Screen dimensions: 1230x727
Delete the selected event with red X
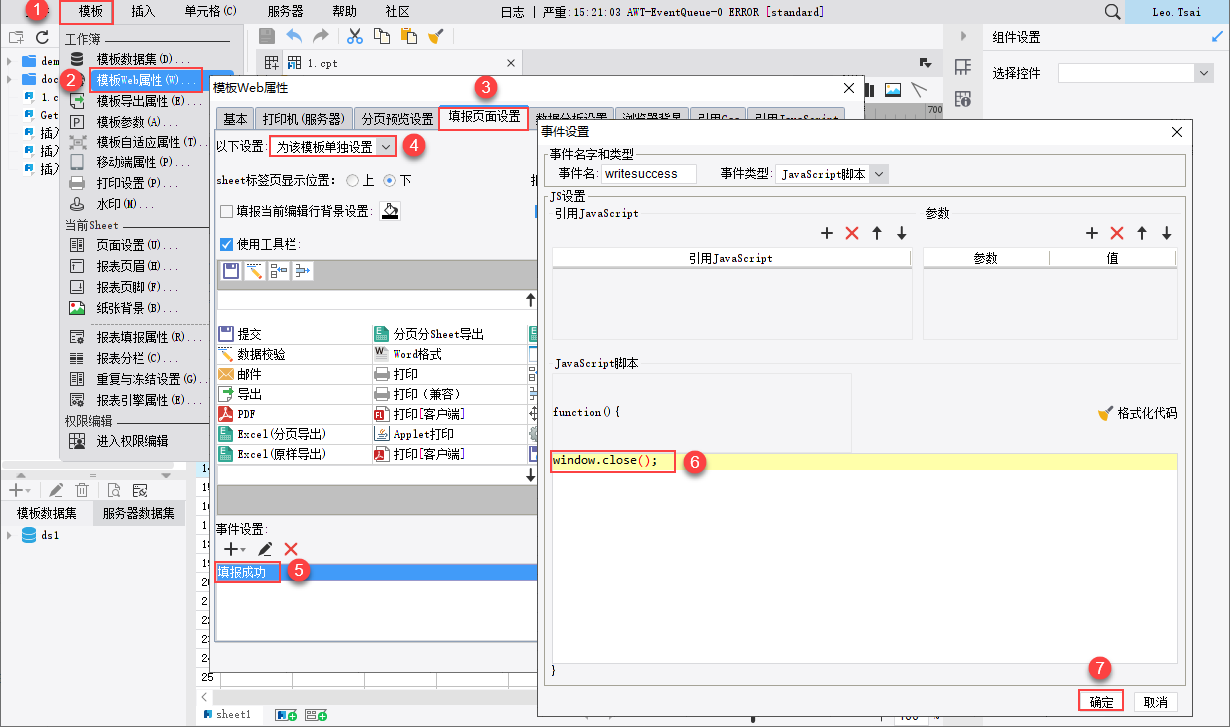pos(291,549)
